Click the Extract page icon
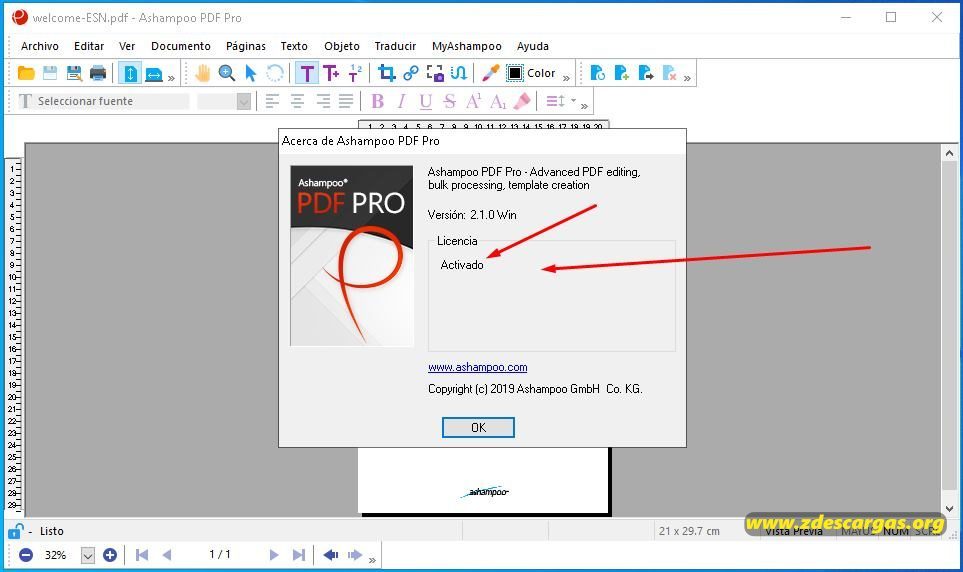The image size is (963, 572). (645, 73)
